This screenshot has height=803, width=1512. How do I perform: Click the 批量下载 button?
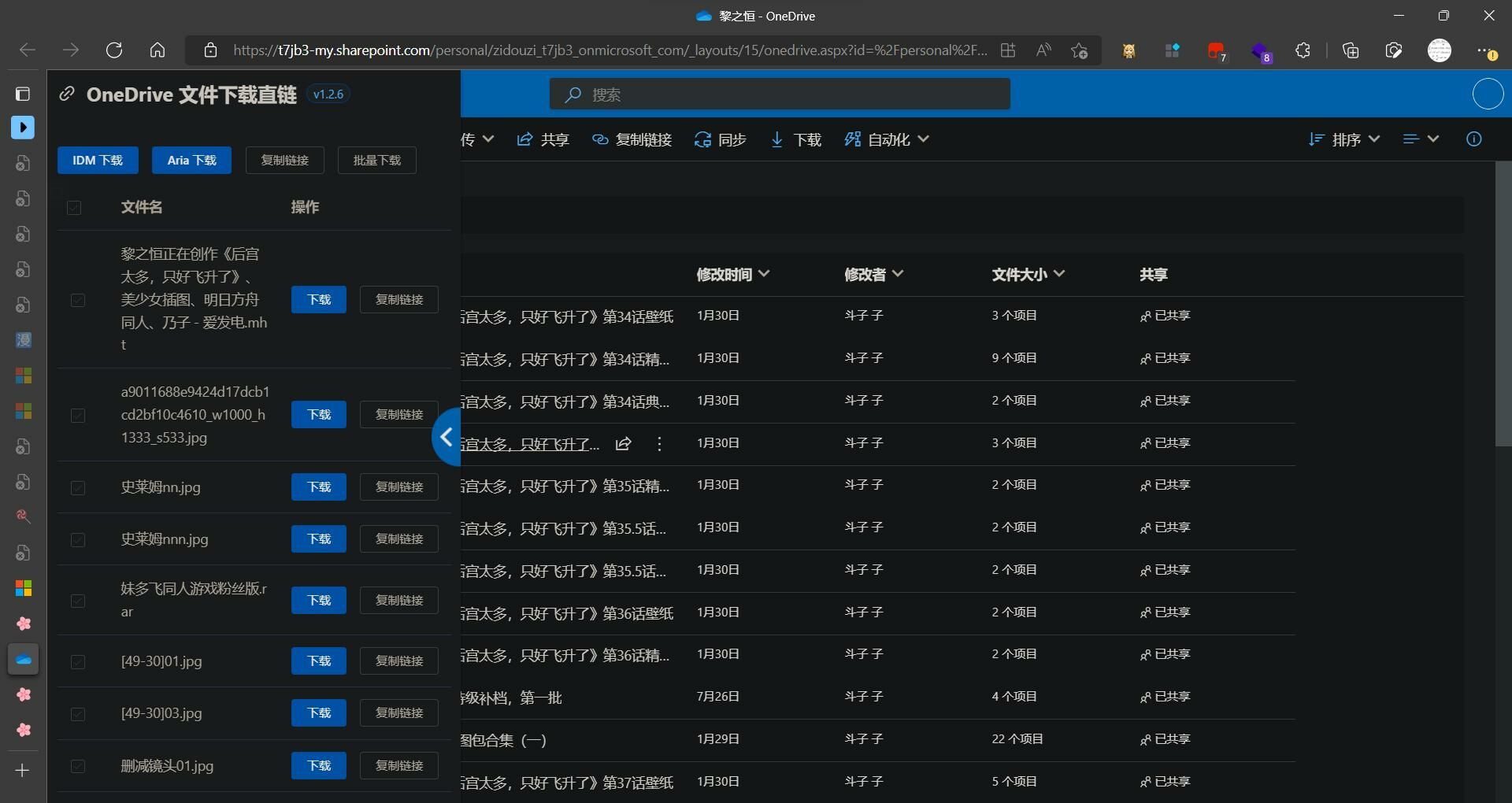(376, 160)
